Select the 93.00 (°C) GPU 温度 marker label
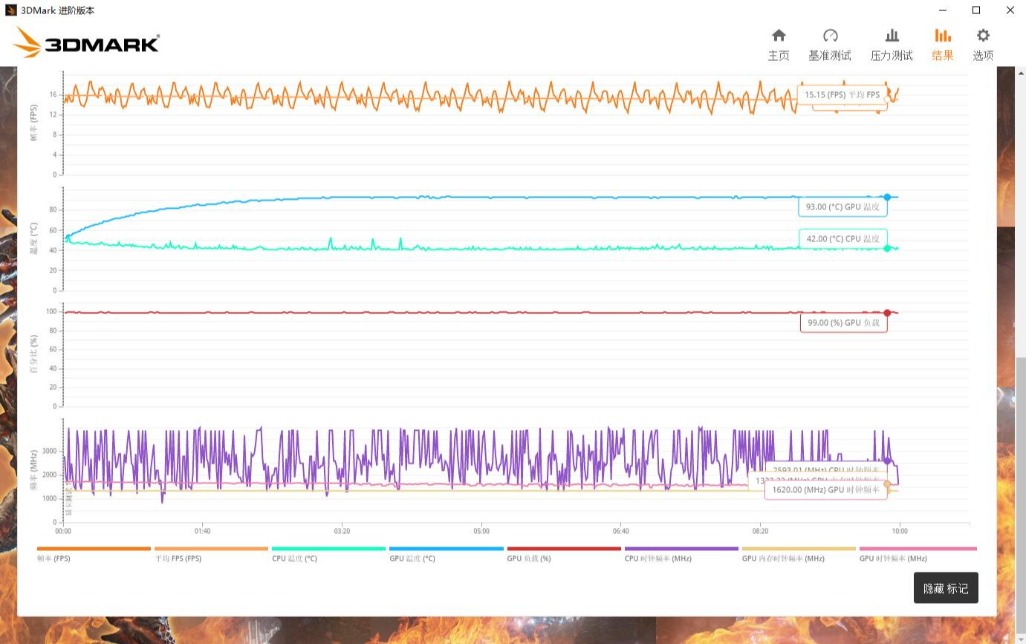This screenshot has width=1026, height=644. coord(843,207)
